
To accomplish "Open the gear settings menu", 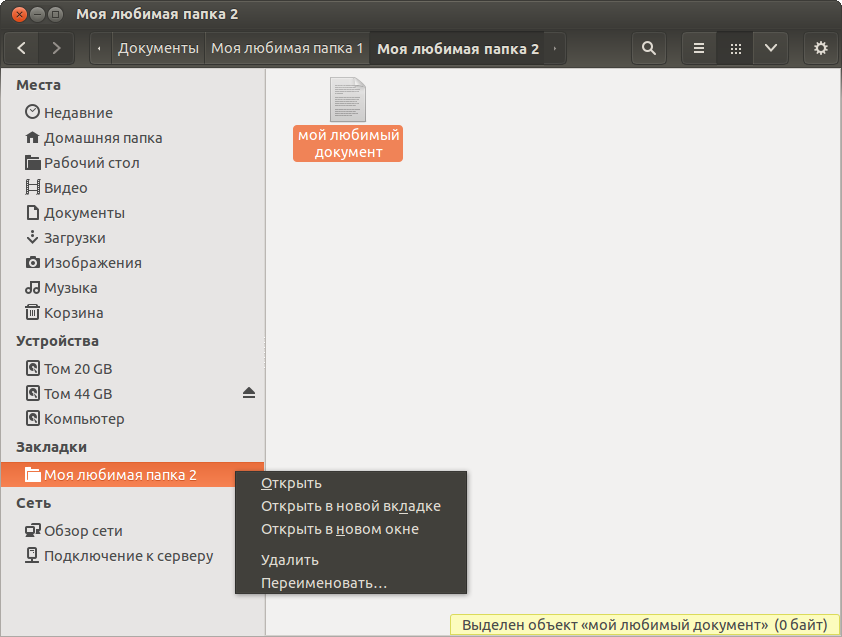I will (821, 48).
